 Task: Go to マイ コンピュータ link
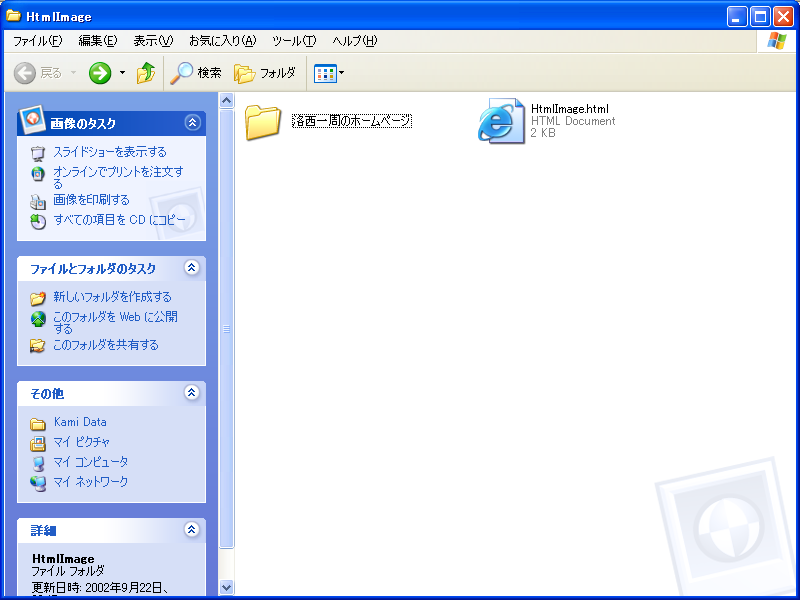[90, 462]
